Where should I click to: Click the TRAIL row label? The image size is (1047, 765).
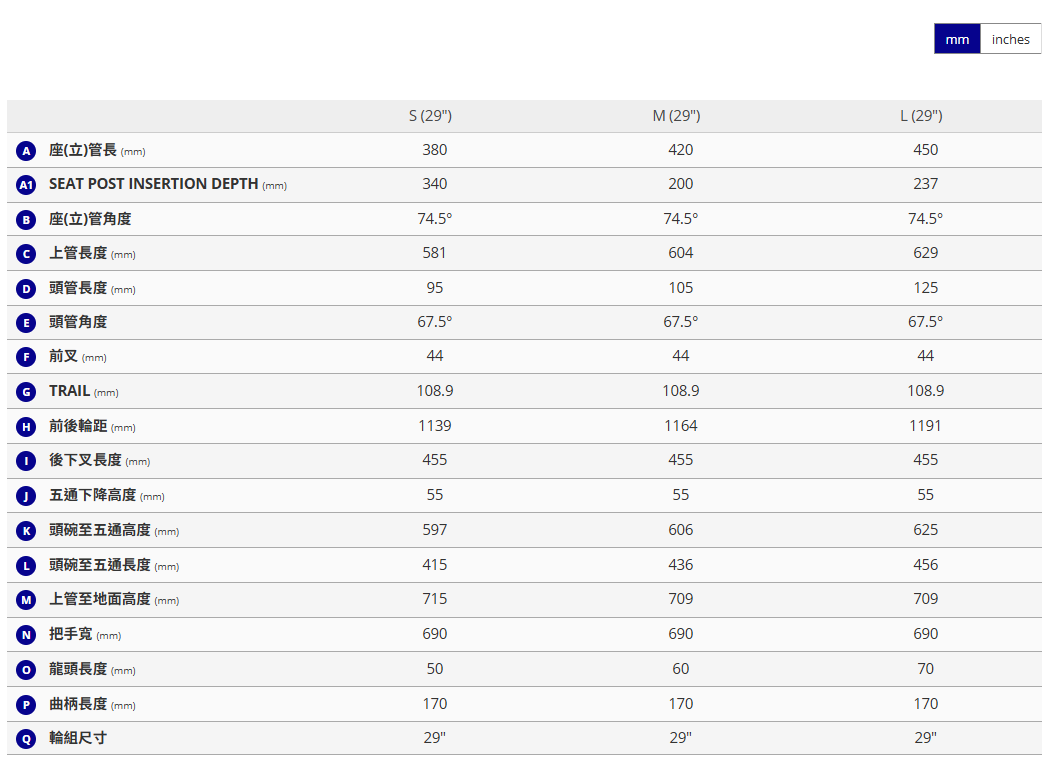70,391
